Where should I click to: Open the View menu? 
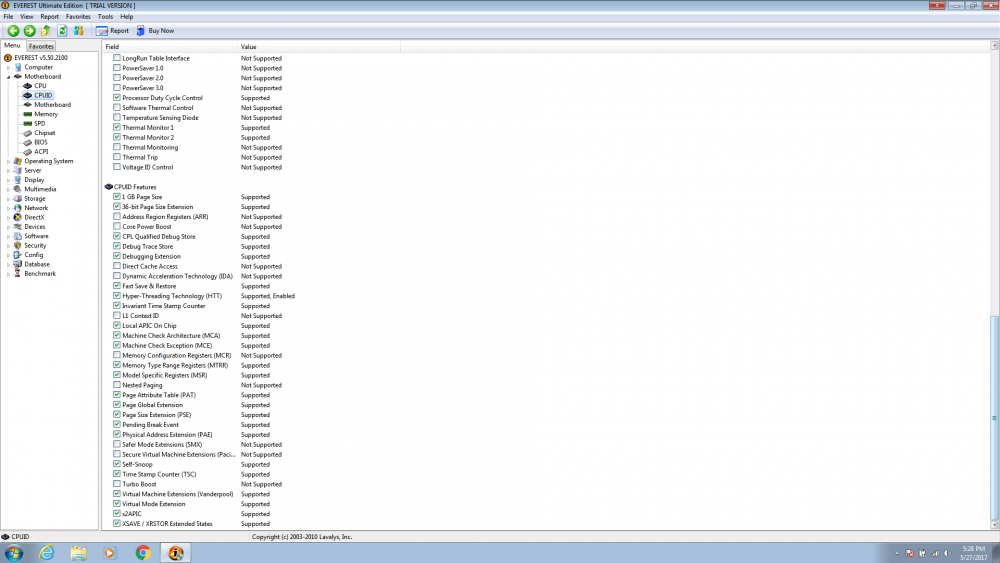click(x=27, y=17)
